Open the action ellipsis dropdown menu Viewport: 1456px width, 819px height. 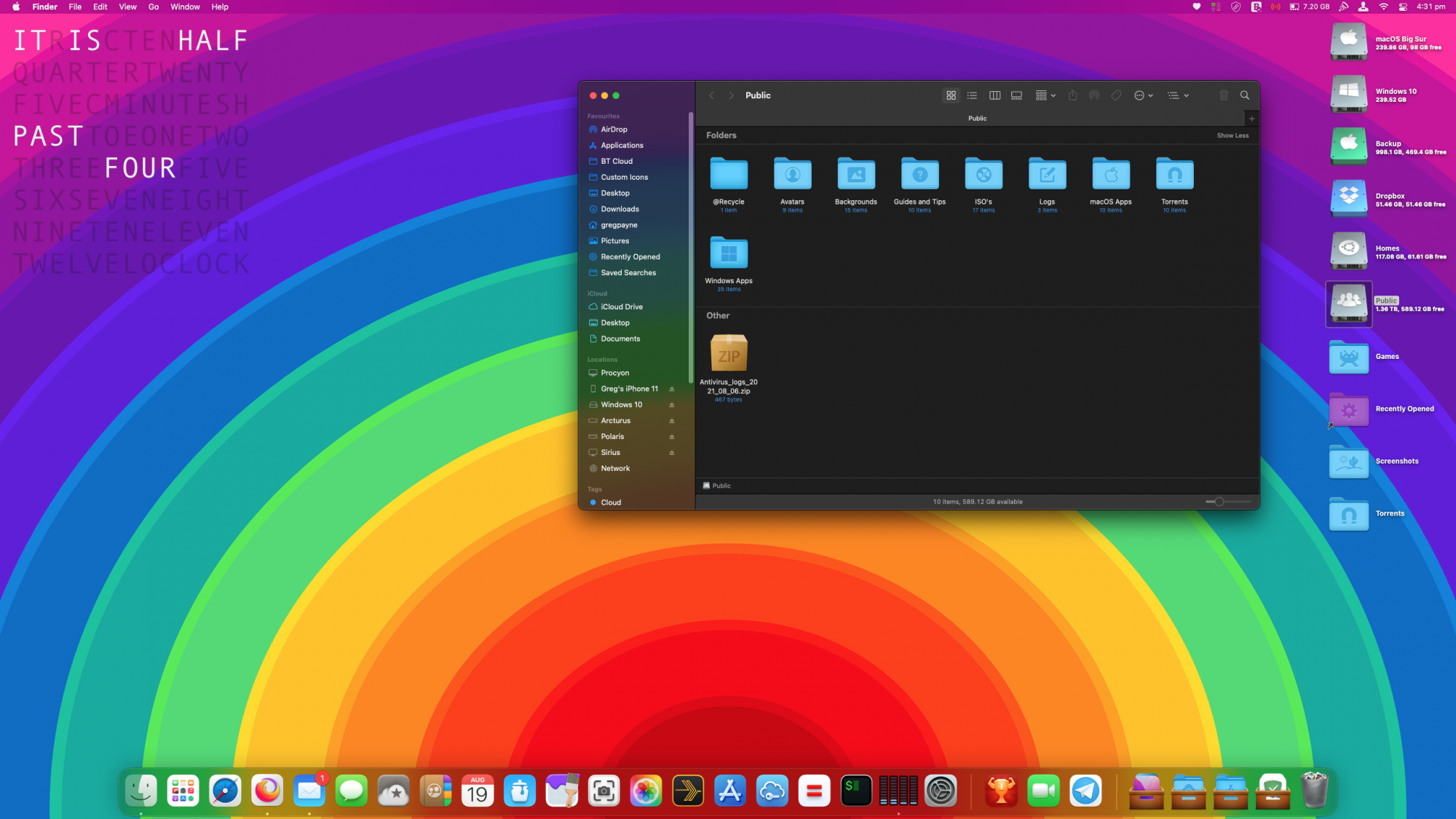1143,95
